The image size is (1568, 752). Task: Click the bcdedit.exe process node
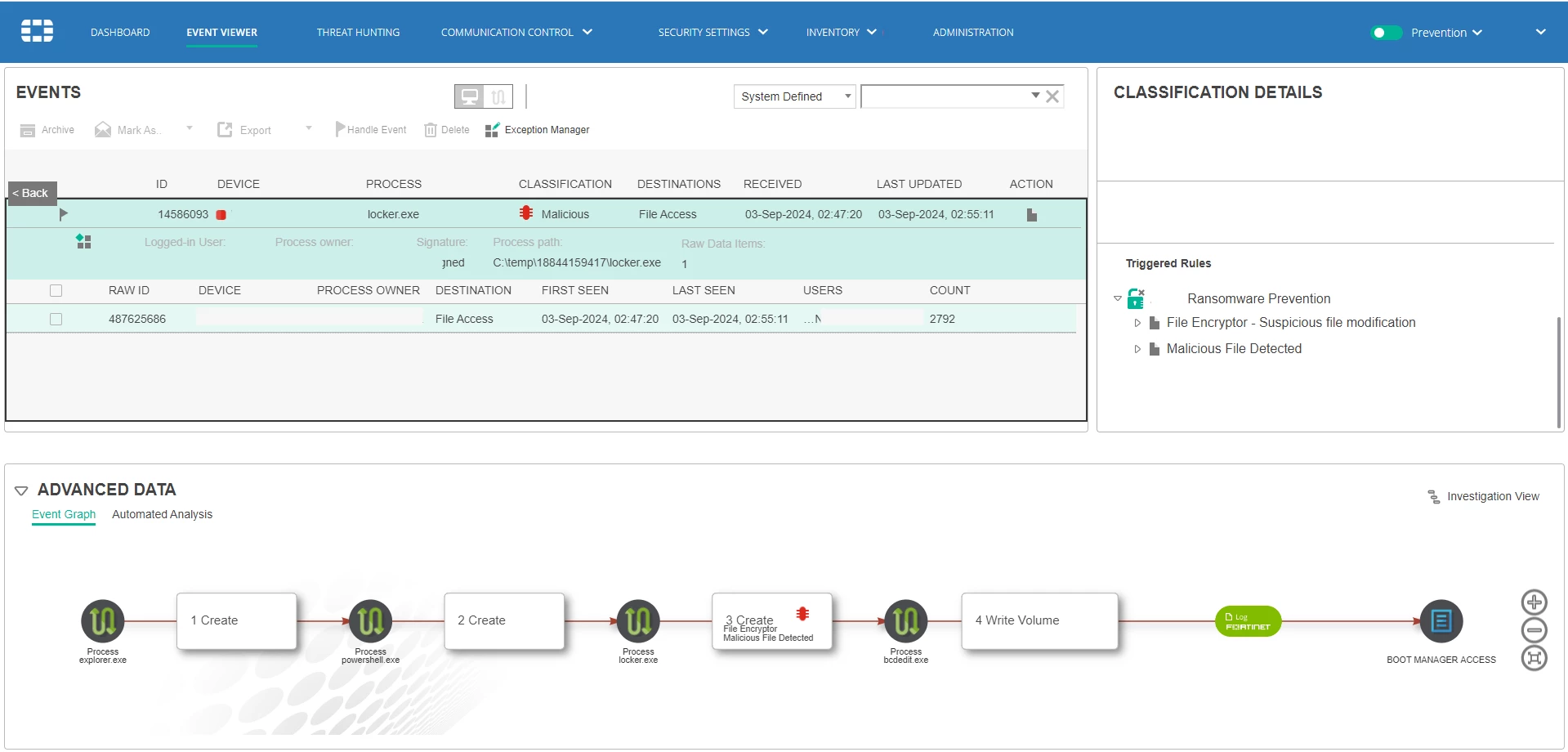pos(906,621)
